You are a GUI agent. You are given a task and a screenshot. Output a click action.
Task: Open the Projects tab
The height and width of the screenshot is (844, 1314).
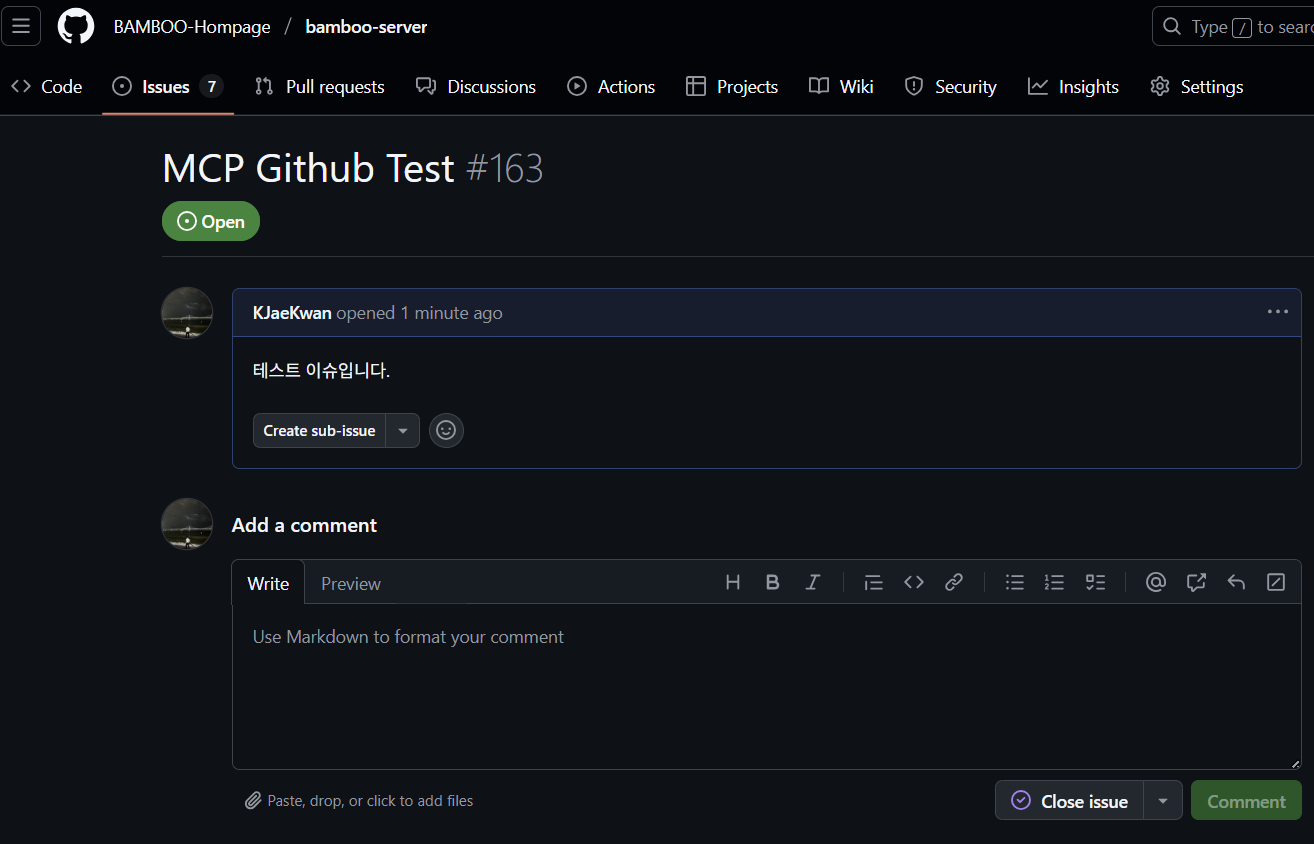(732, 87)
